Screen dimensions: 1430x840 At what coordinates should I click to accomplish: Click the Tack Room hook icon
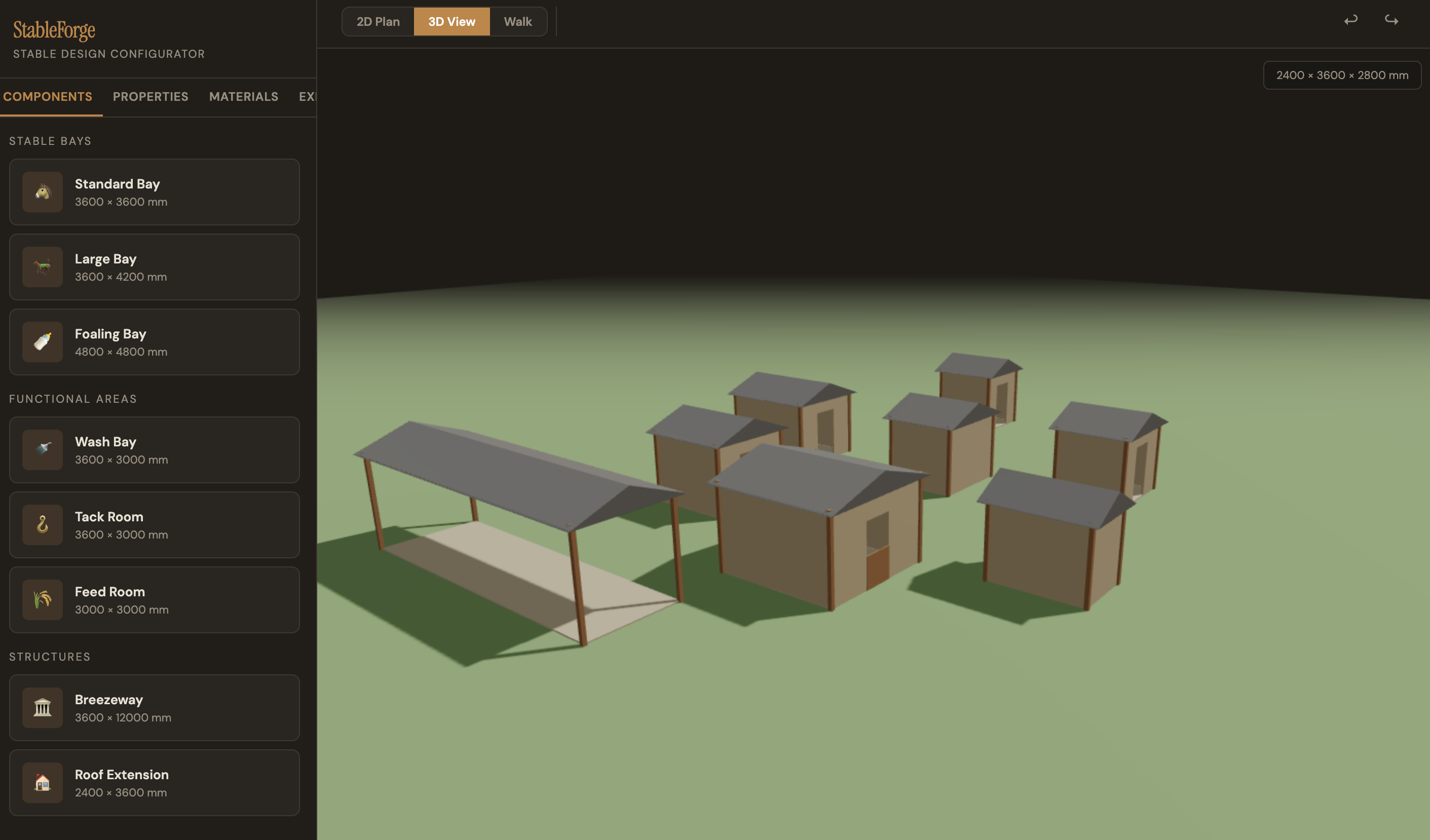pos(43,525)
